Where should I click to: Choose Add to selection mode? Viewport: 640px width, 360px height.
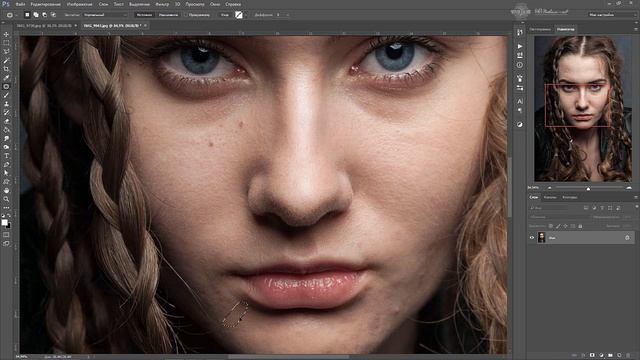point(36,15)
